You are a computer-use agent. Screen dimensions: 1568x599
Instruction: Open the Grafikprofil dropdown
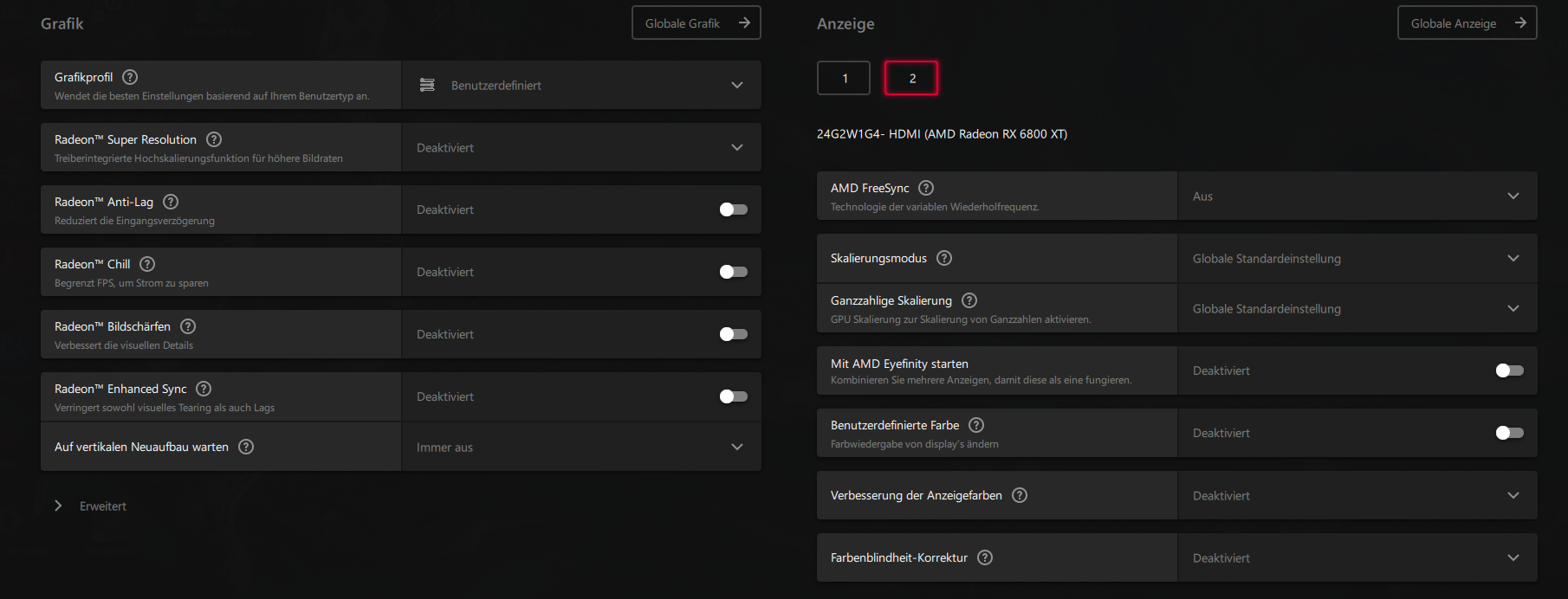point(581,85)
